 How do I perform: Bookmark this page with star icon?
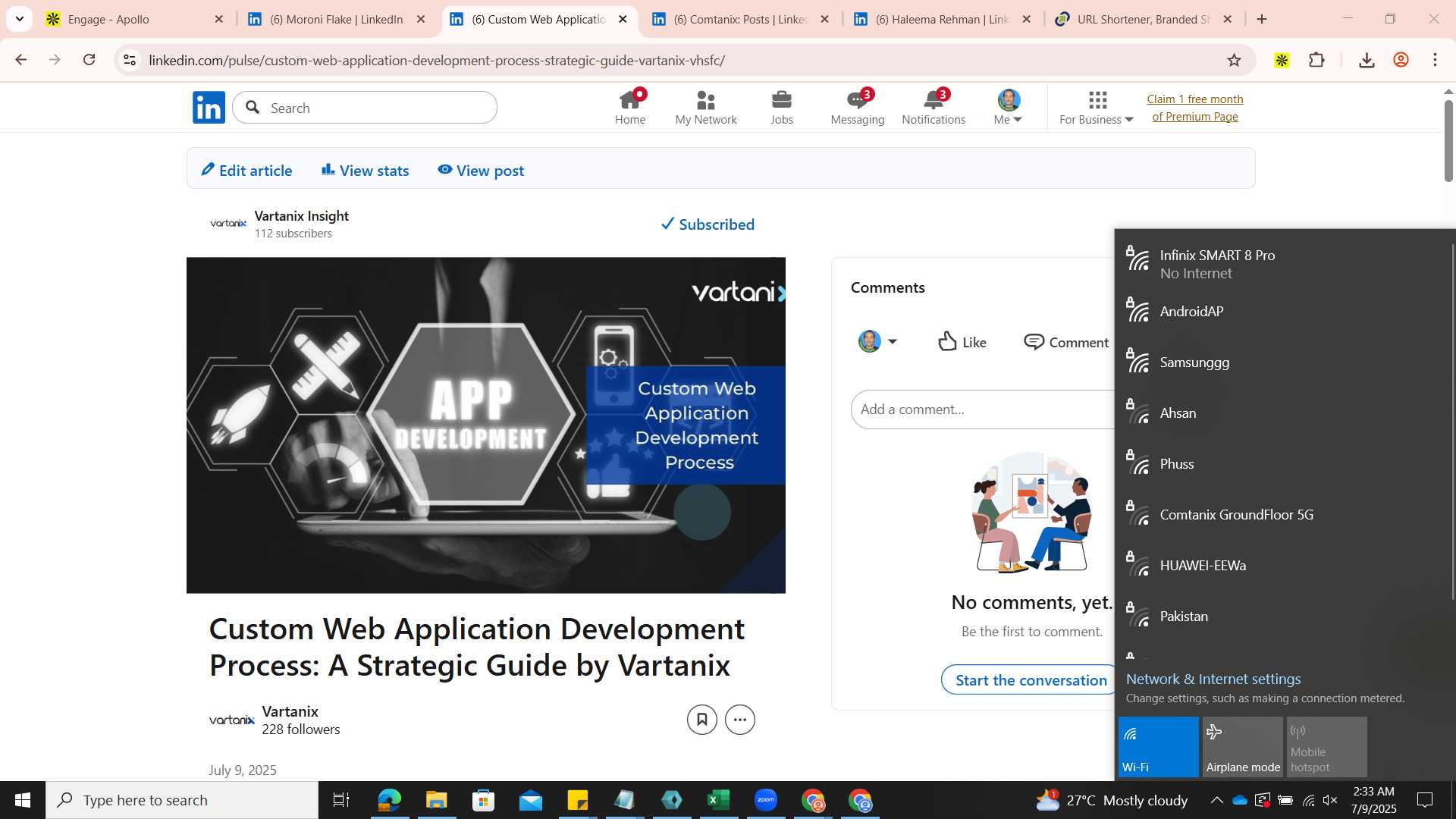click(x=1234, y=60)
